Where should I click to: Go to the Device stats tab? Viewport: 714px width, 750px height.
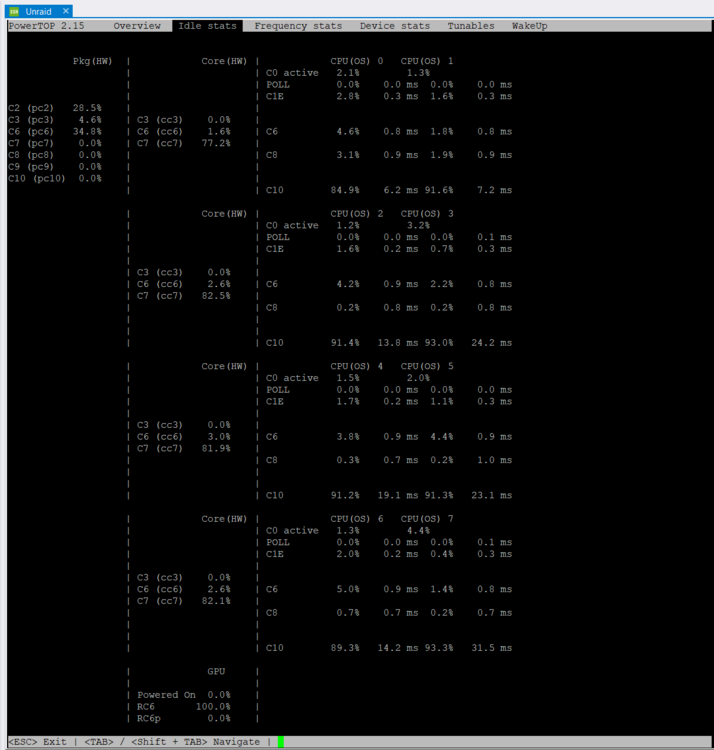395,26
